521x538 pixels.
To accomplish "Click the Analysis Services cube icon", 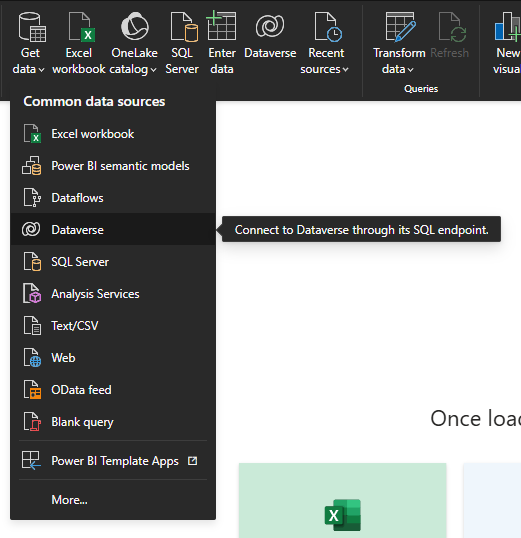I will 32,293.
